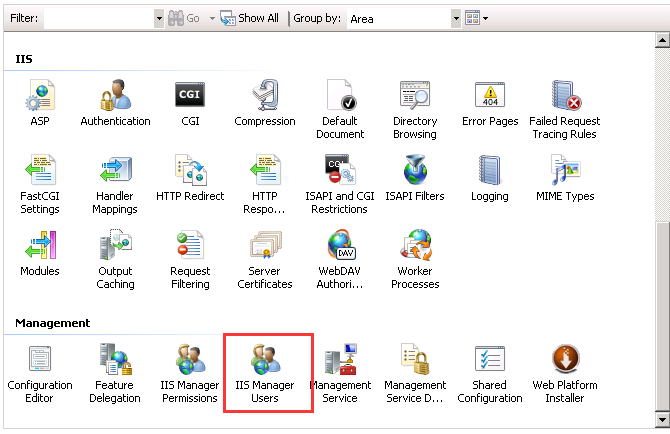Select Output Caching icon

[115, 244]
